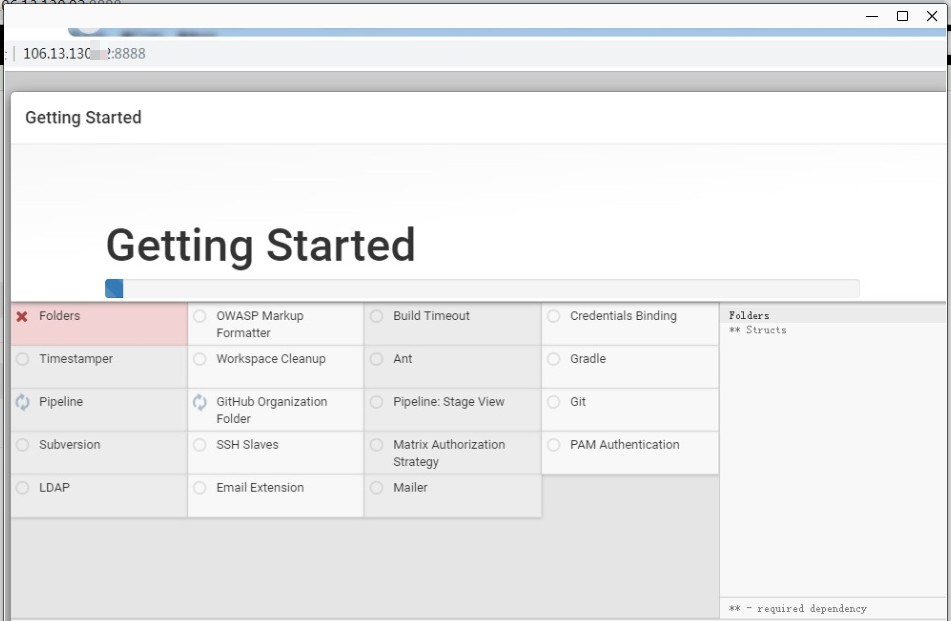Viewport: 951px width, 621px height.
Task: Click the circle beside Matrix Authorization Strategy
Action: tap(377, 445)
